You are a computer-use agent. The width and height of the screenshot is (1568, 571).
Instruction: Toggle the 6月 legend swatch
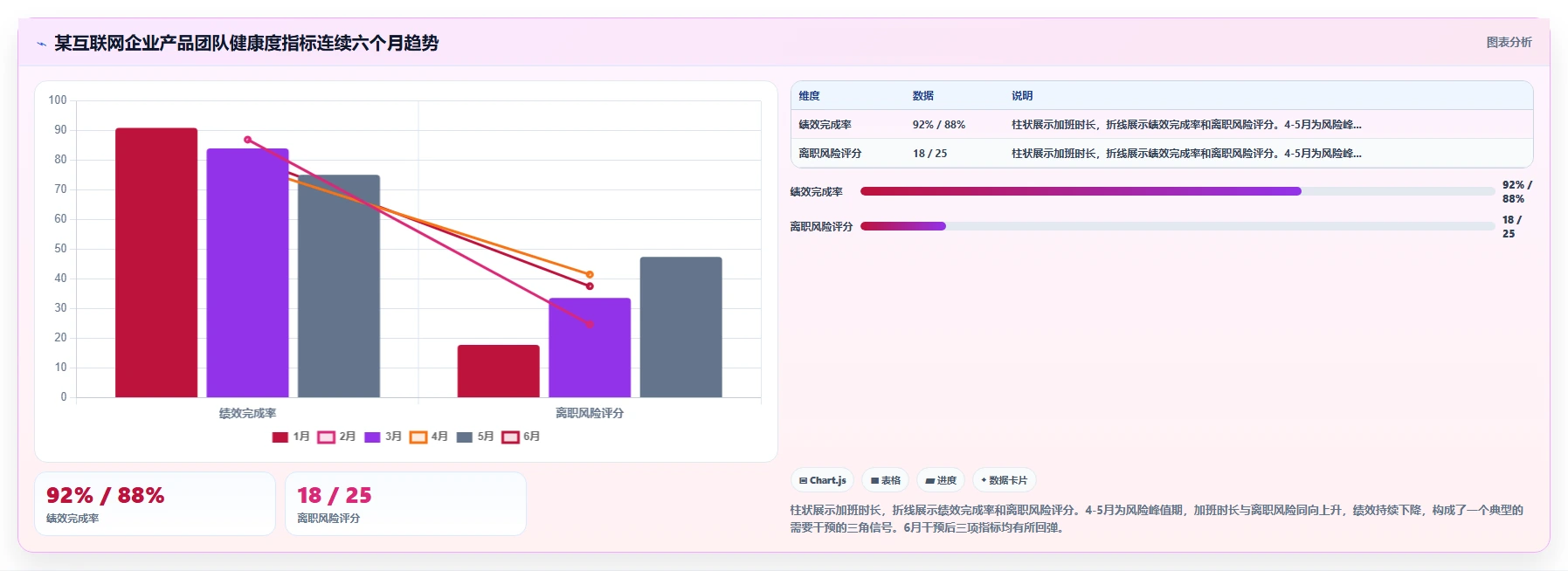coord(510,437)
